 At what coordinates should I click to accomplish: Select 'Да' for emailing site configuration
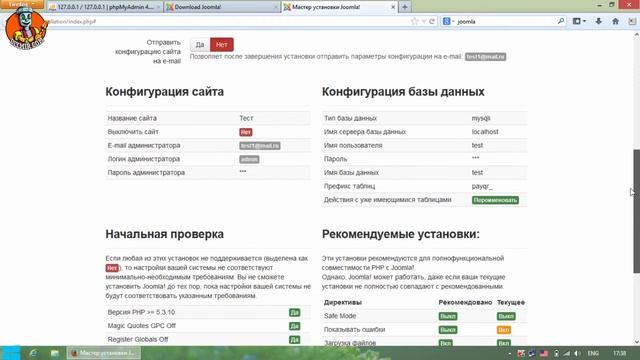click(200, 44)
